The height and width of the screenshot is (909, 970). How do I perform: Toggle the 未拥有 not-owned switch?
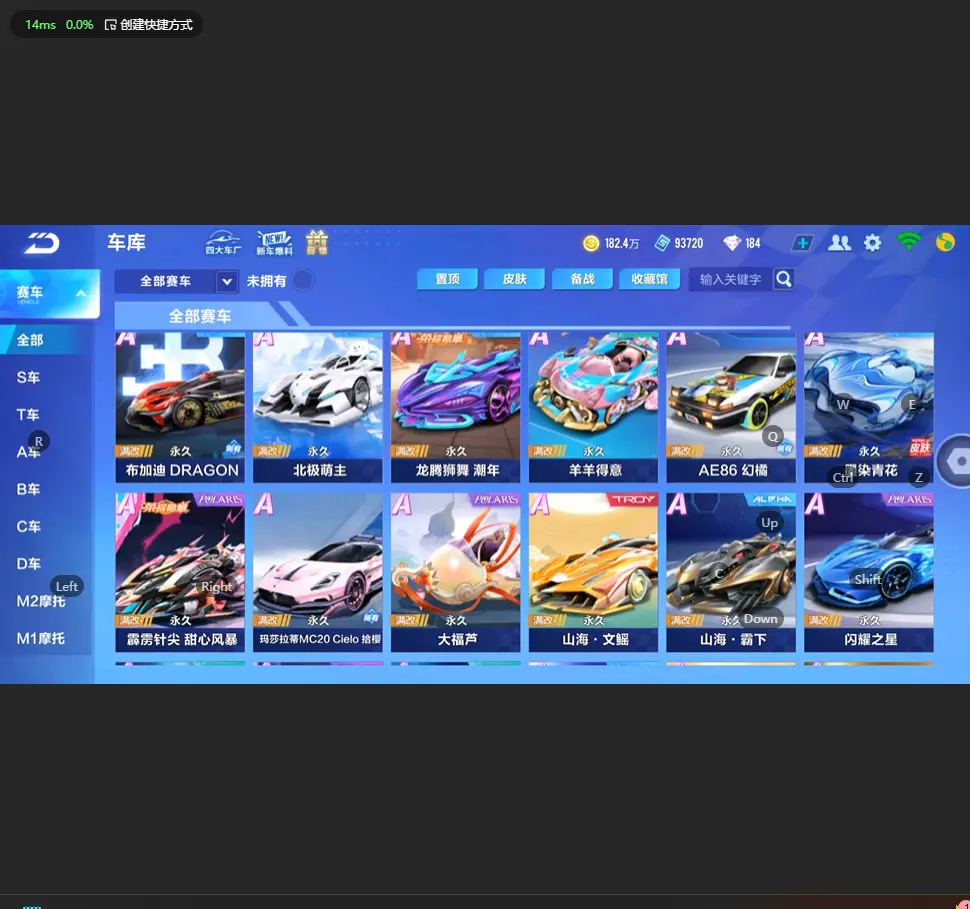[303, 280]
